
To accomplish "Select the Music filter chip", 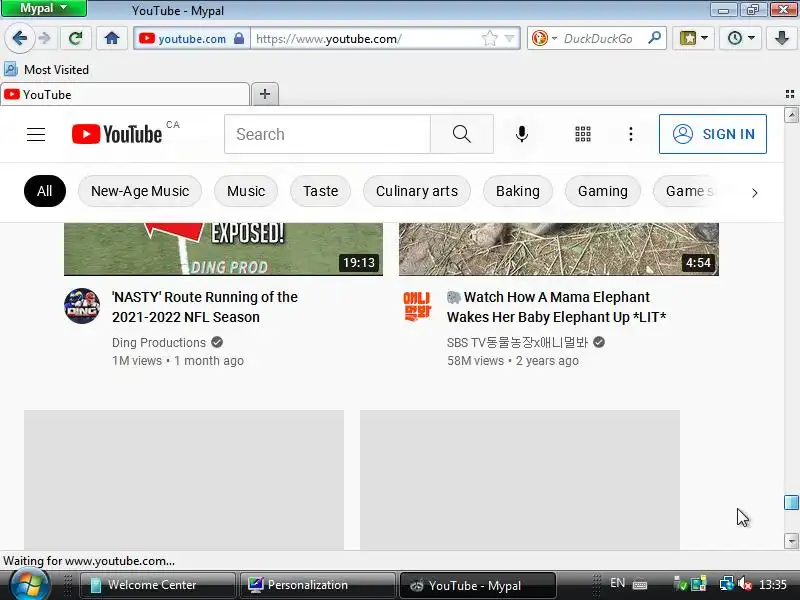I will (246, 191).
